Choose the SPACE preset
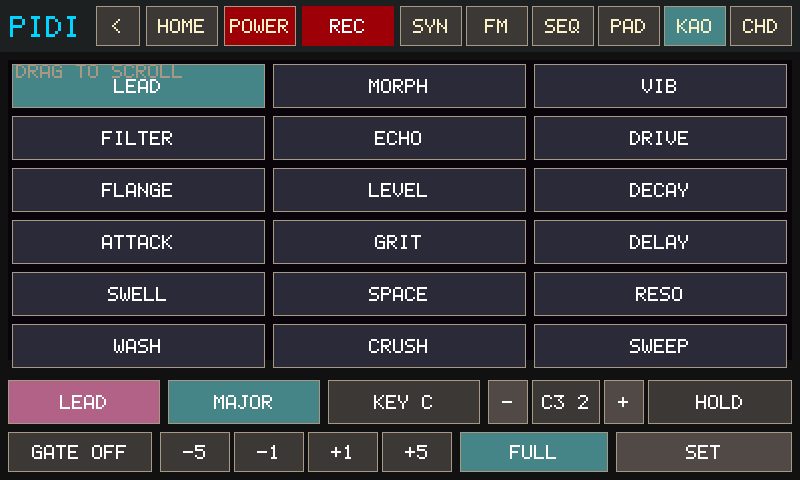 click(x=399, y=294)
